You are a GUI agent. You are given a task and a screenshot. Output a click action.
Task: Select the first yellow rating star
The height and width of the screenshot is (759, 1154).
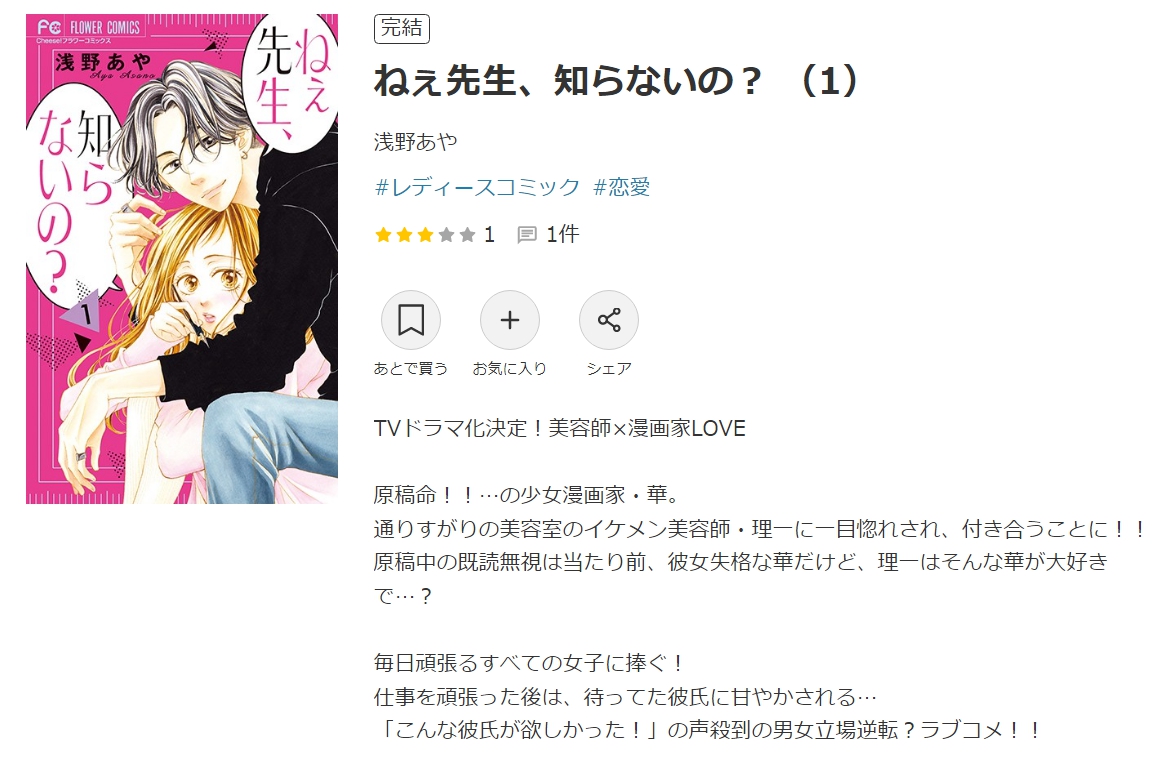point(383,235)
